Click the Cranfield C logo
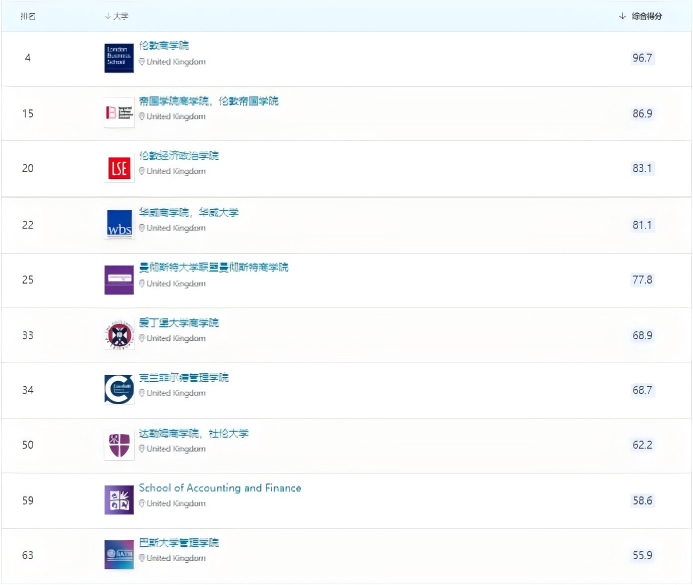Screen dimensions: 693x585 point(119,390)
